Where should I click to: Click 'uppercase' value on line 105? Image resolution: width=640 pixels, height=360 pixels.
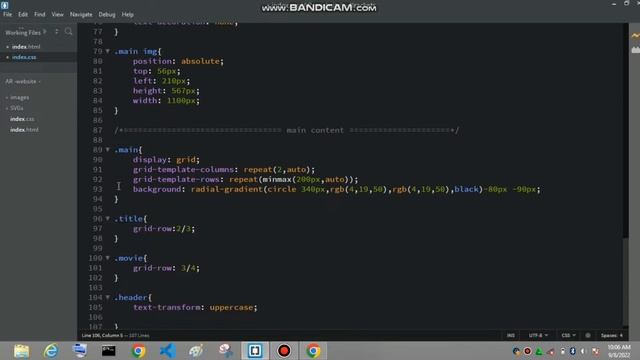pos(231,307)
